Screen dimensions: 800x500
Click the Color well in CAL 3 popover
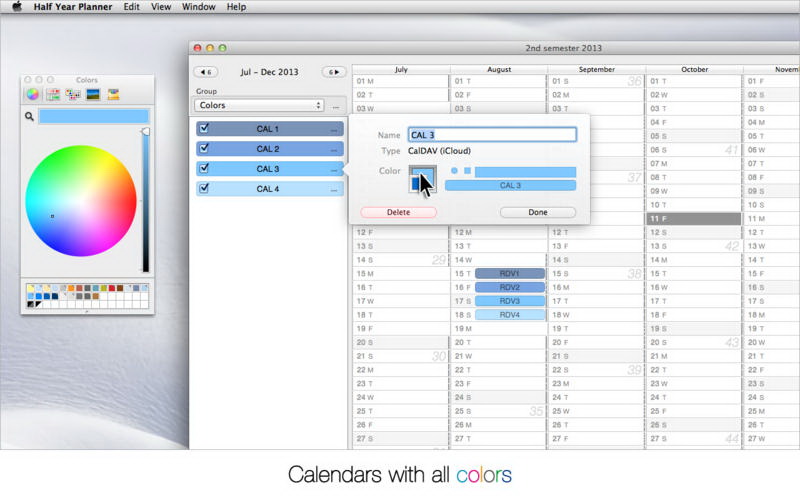point(420,180)
